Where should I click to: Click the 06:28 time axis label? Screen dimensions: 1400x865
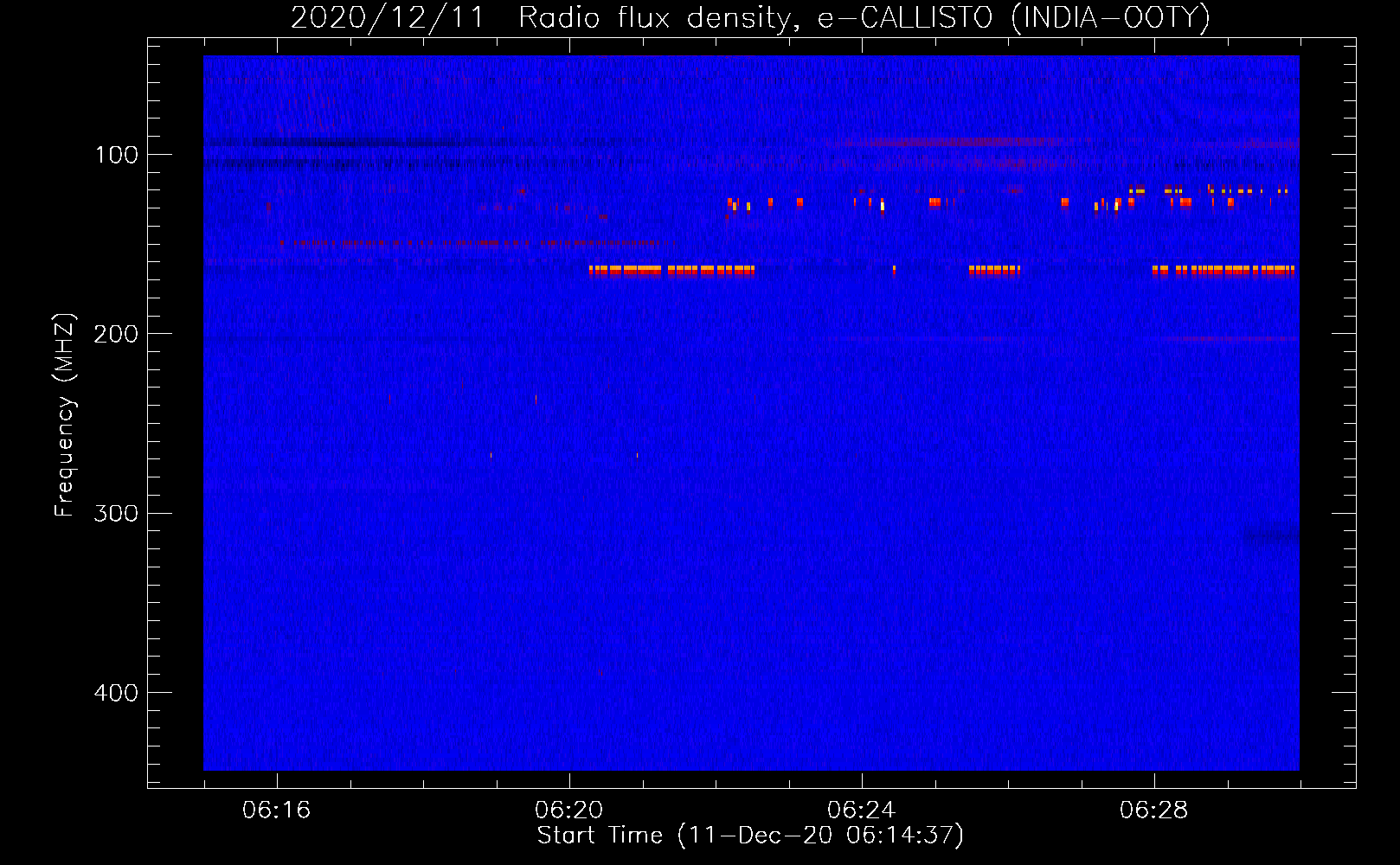point(1153,811)
